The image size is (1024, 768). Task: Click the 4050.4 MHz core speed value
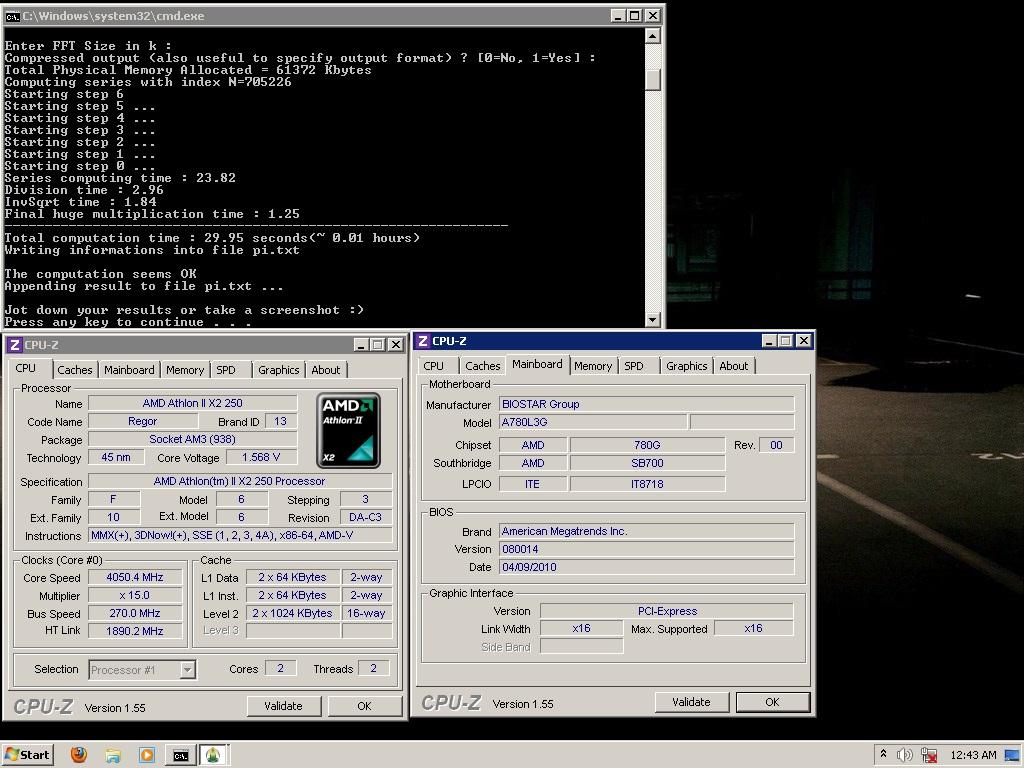tap(135, 577)
